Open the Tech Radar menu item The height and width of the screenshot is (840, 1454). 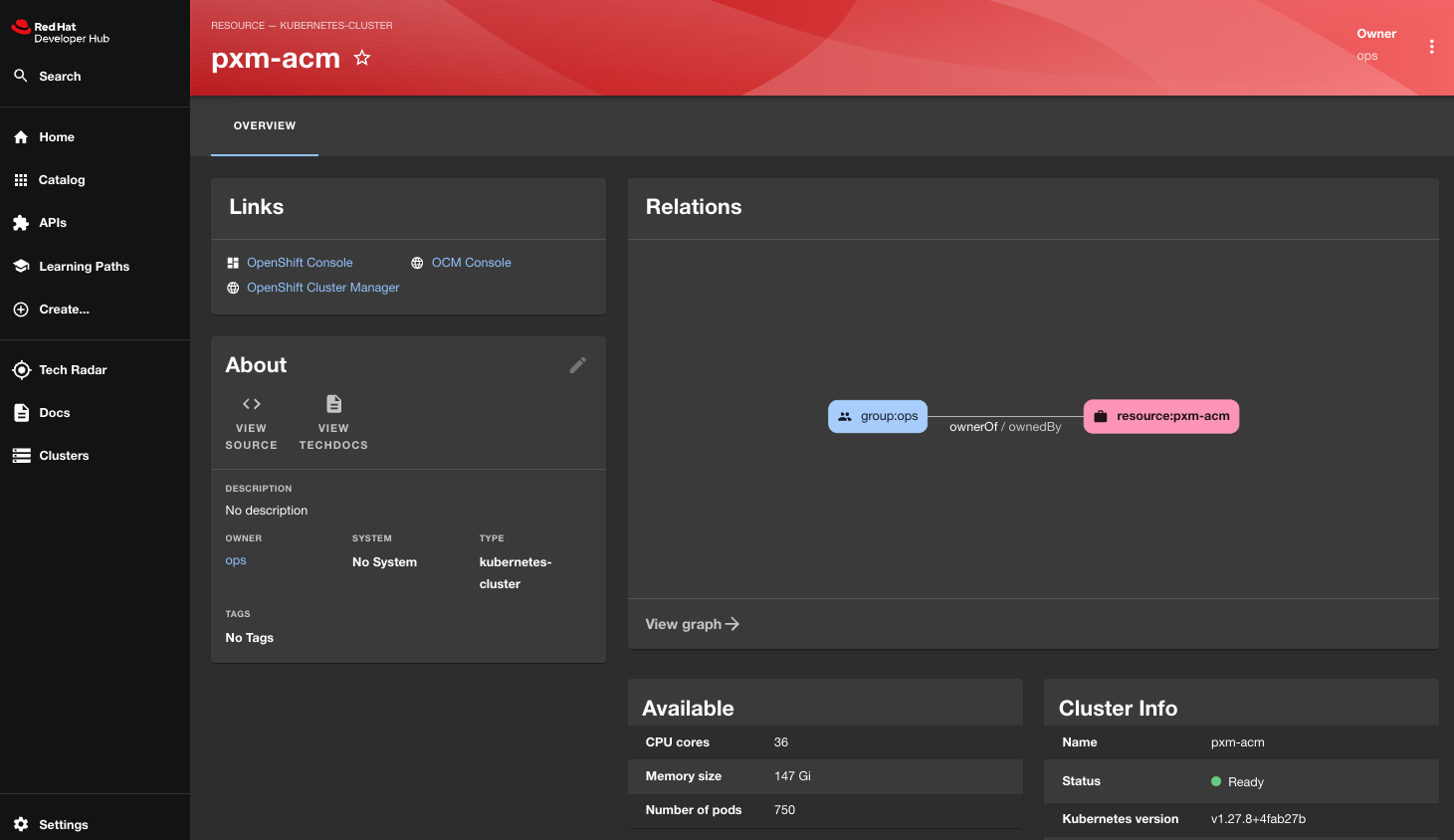pyautogui.click(x=73, y=370)
